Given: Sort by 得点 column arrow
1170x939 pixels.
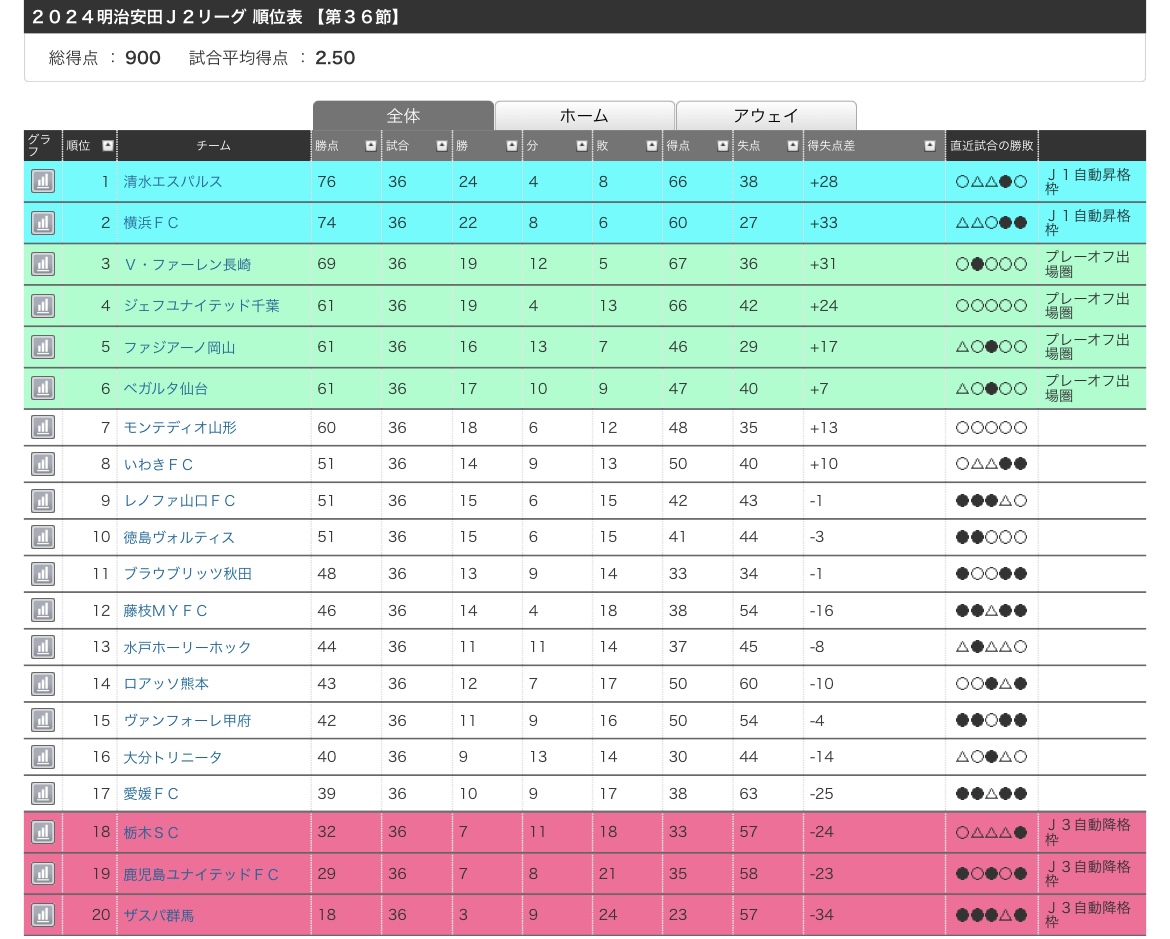Looking at the screenshot, I should (722, 146).
